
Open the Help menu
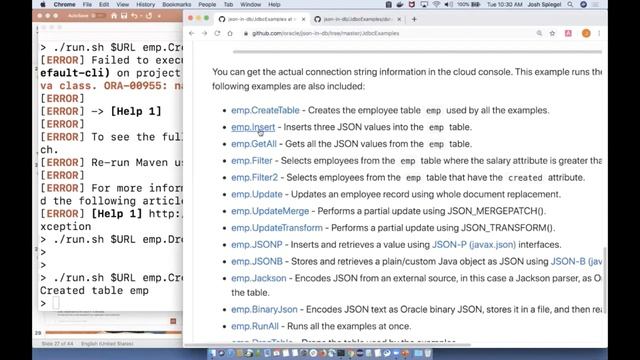[274, 4]
